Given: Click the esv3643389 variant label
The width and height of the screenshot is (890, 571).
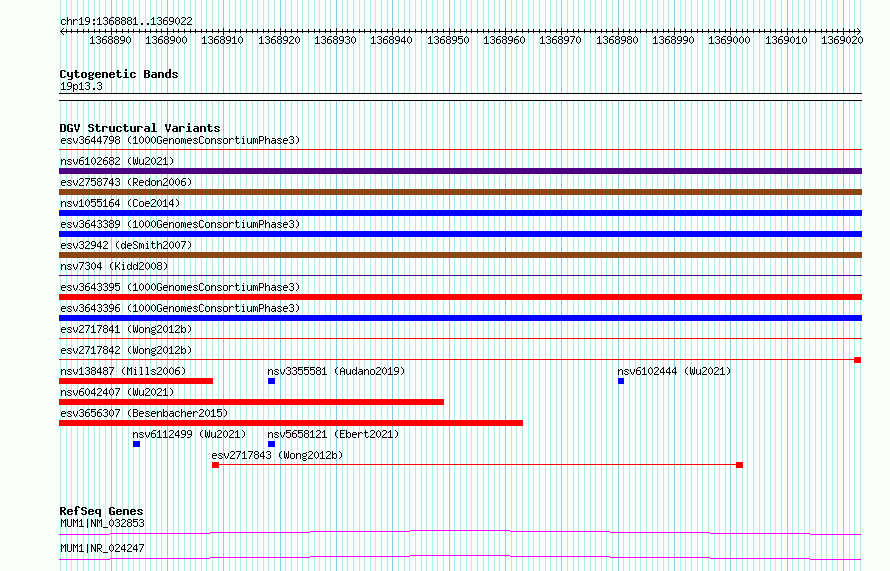Looking at the screenshot, I should coord(180,224).
